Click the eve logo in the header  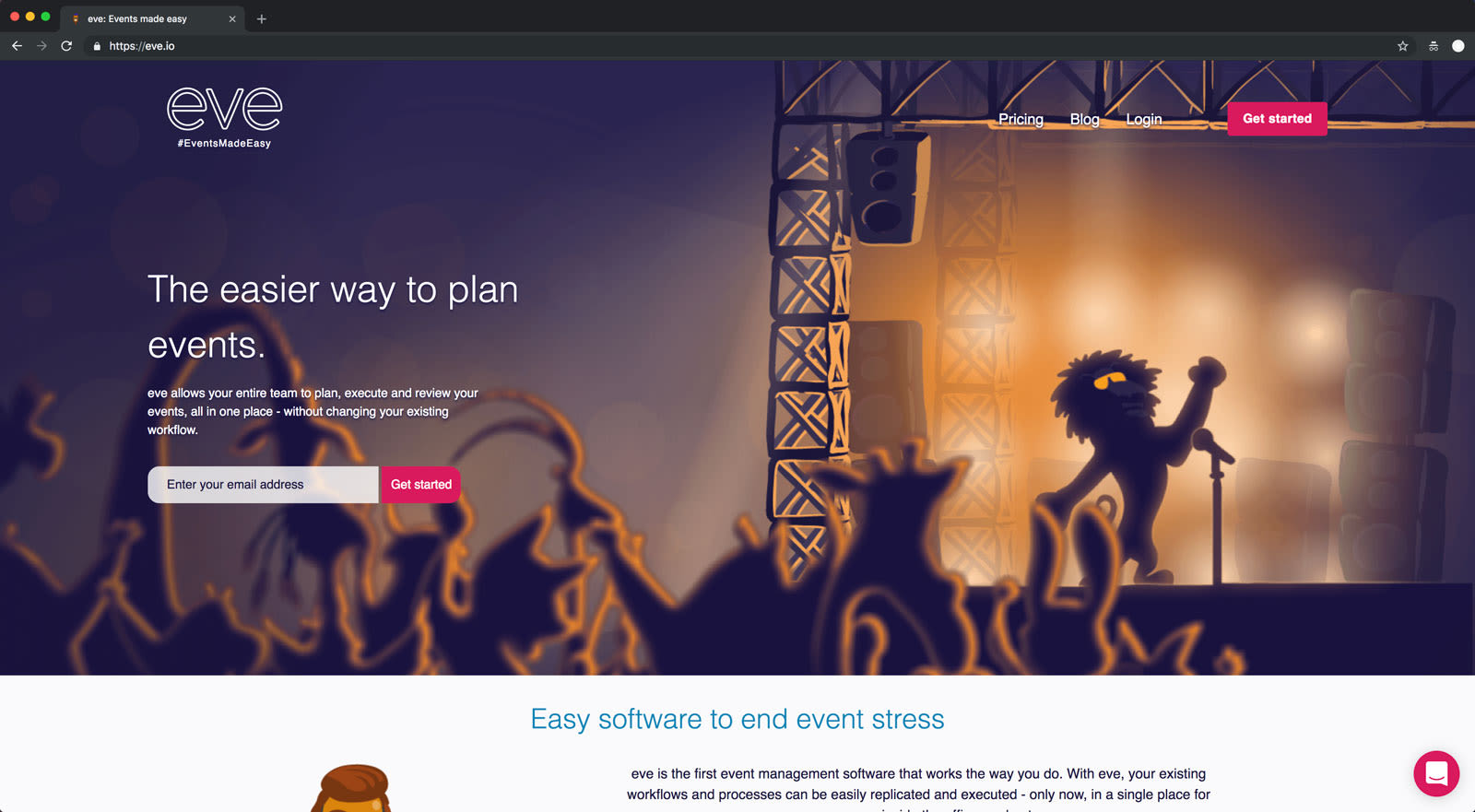click(x=224, y=109)
